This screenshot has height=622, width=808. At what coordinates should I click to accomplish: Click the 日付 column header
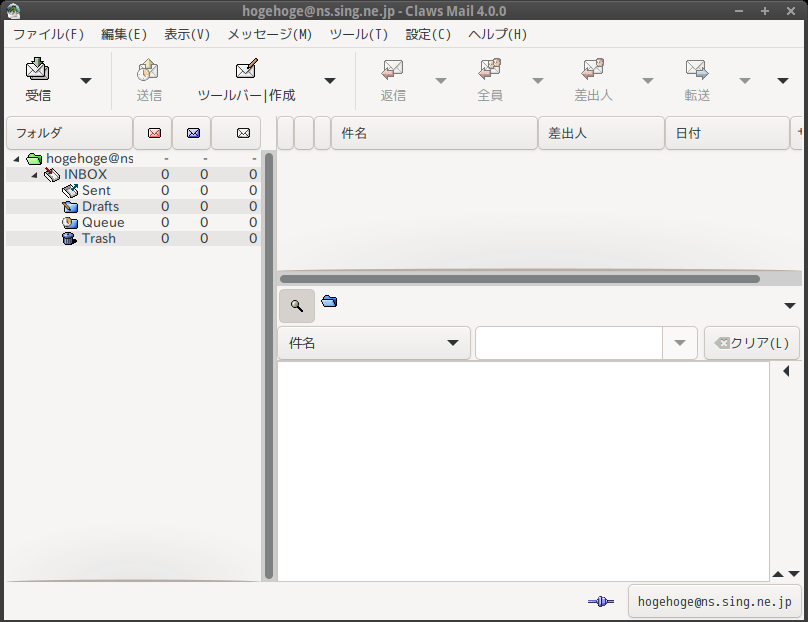[727, 133]
